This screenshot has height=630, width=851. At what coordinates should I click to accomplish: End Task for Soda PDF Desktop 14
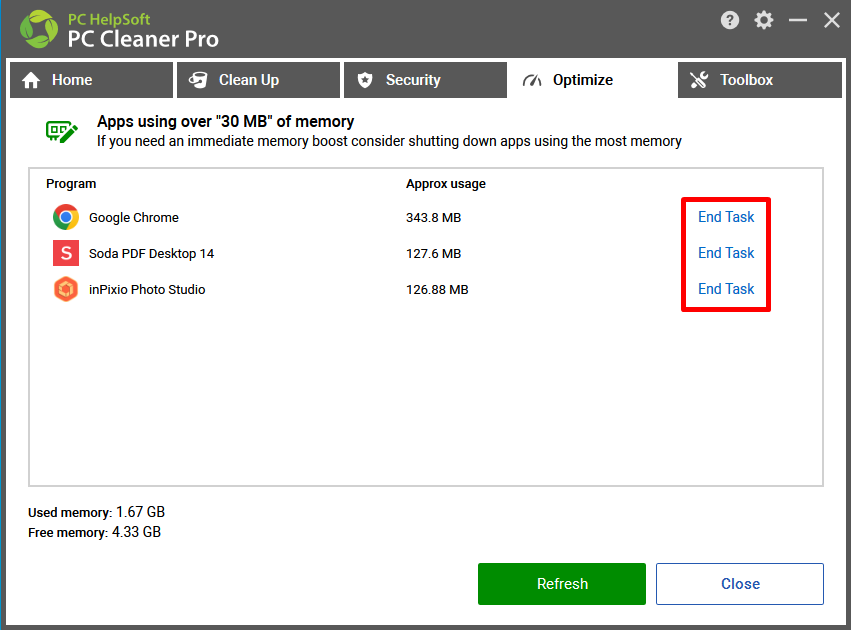(726, 253)
